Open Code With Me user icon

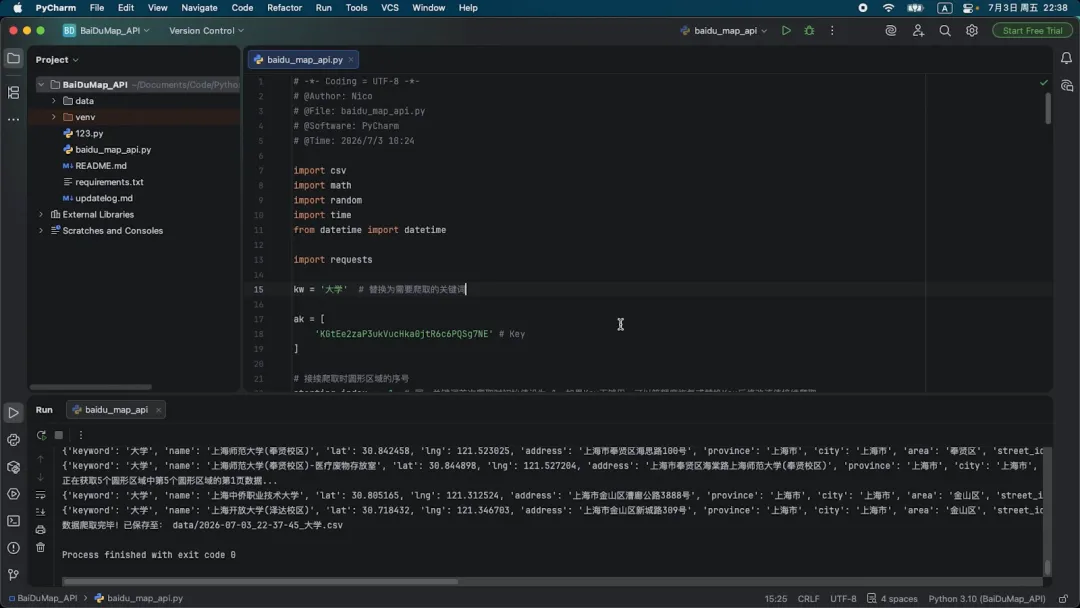tap(918, 30)
